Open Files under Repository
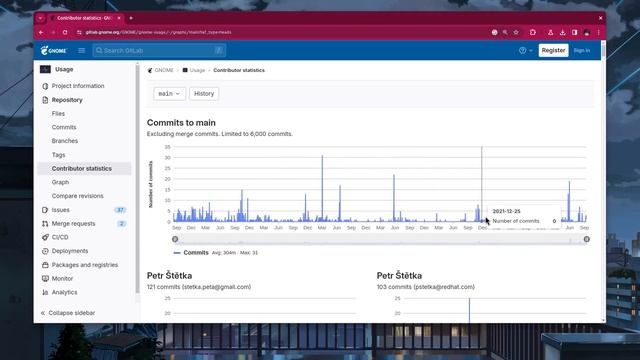The width and height of the screenshot is (640, 360). (x=58, y=113)
